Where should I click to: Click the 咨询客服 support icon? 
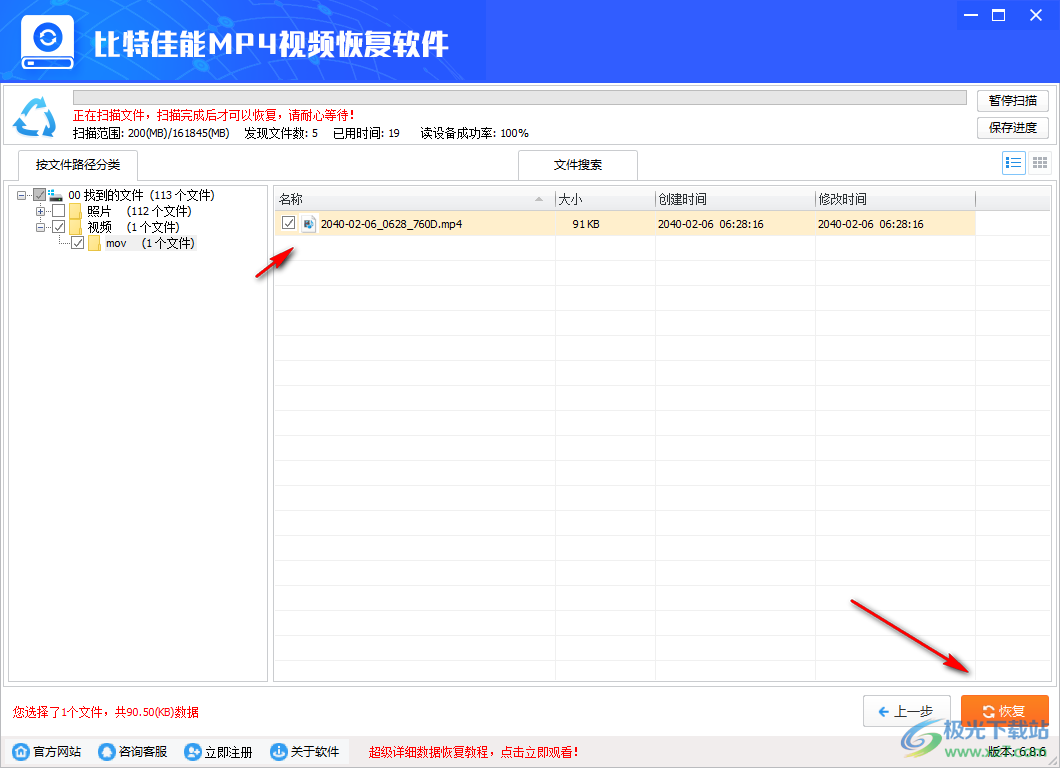(x=106, y=751)
